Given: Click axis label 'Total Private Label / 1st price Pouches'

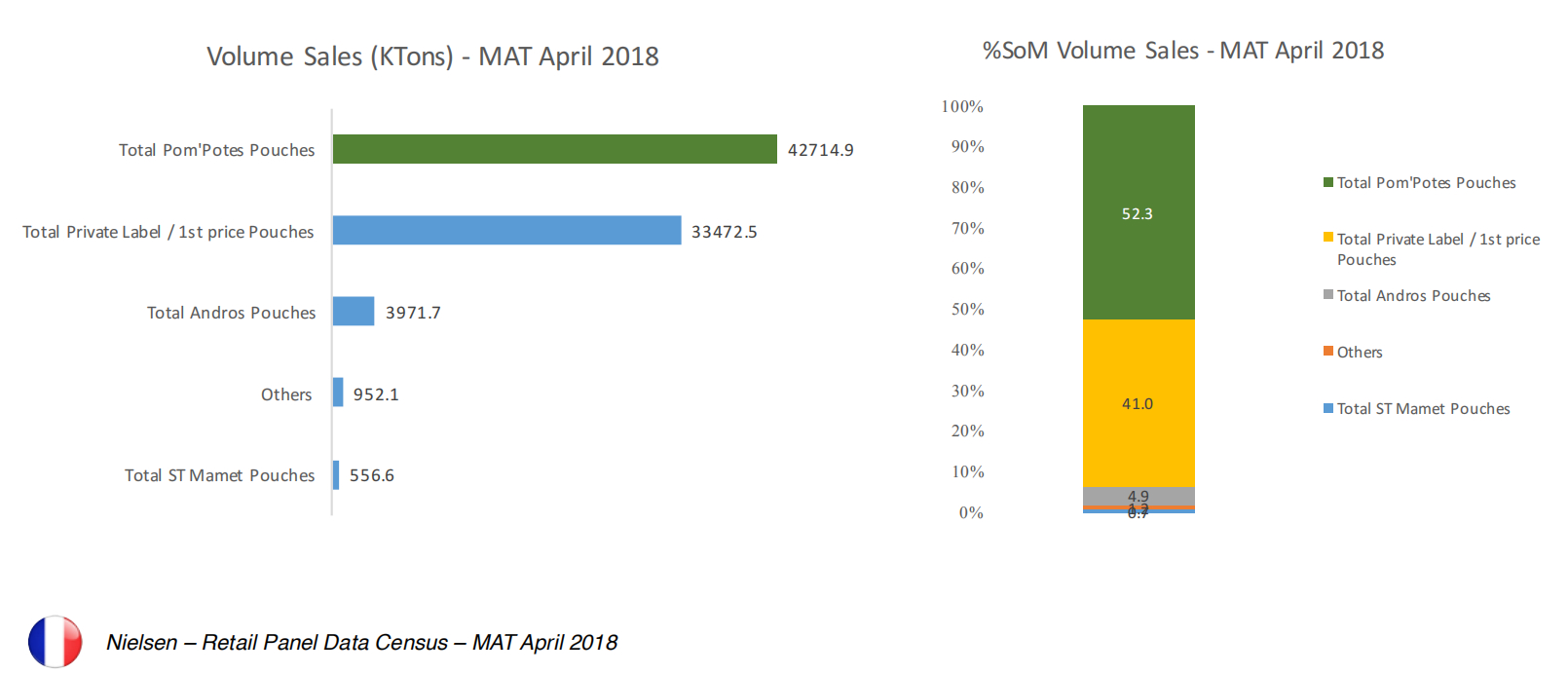Looking at the screenshot, I should [168, 232].
